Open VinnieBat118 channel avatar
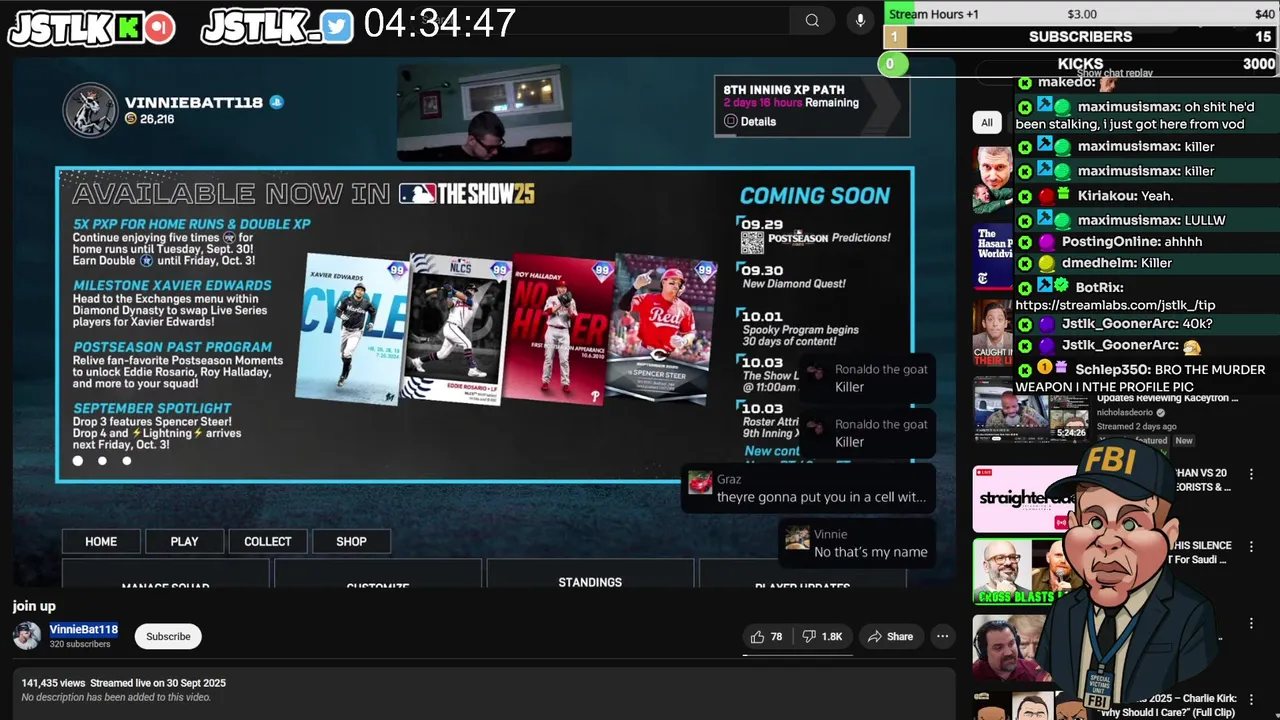This screenshot has width=1280, height=720. coord(27,636)
